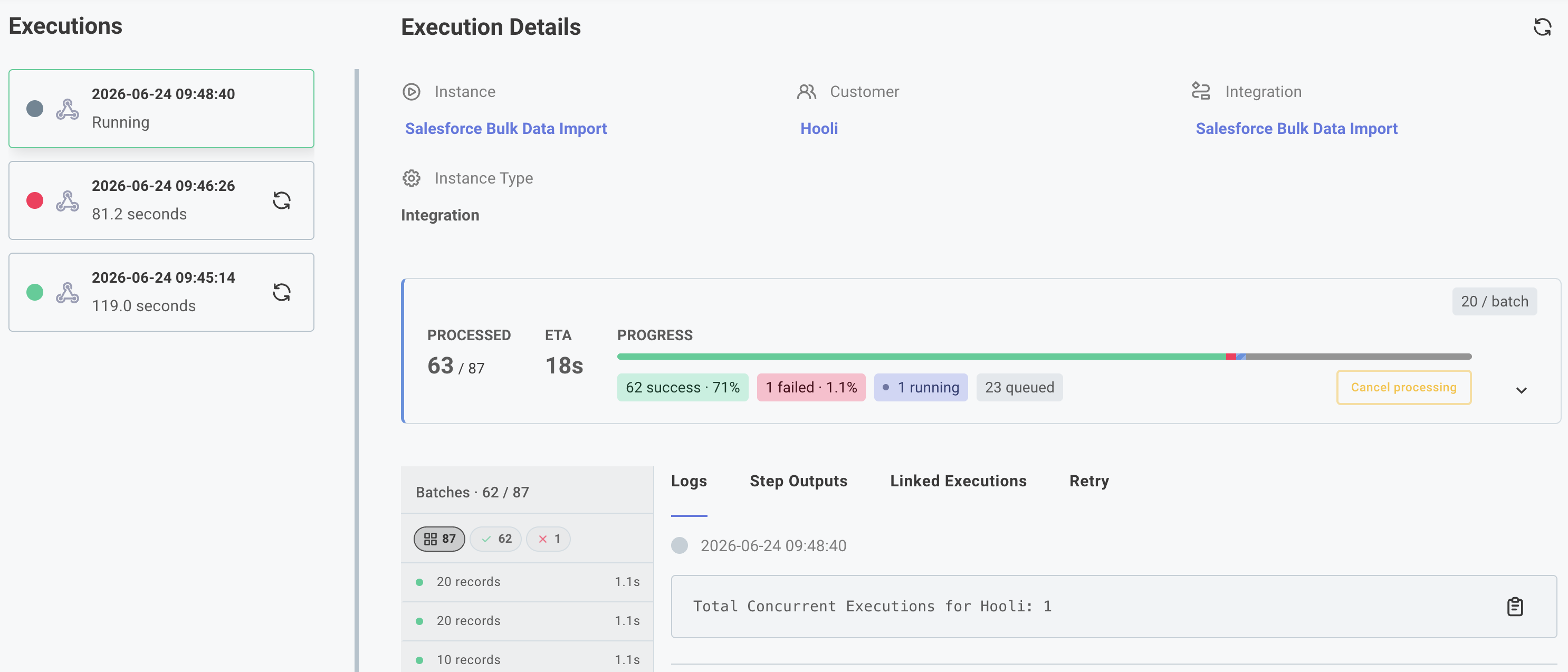The height and width of the screenshot is (672, 1568).
Task: Click the 1 running badge
Action: pos(920,387)
